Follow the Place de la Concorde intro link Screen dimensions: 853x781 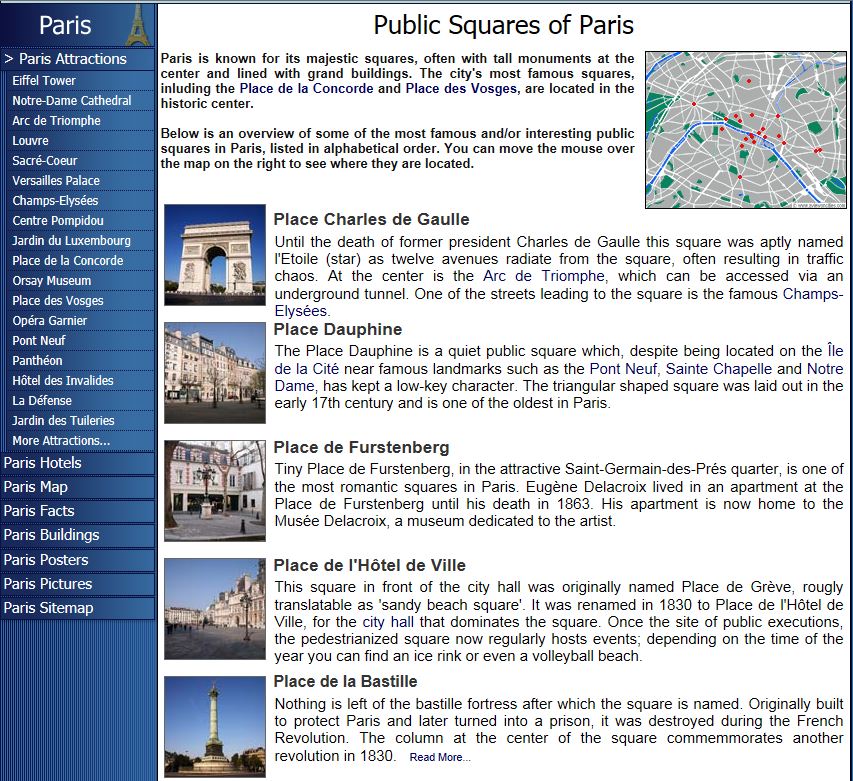(x=306, y=89)
